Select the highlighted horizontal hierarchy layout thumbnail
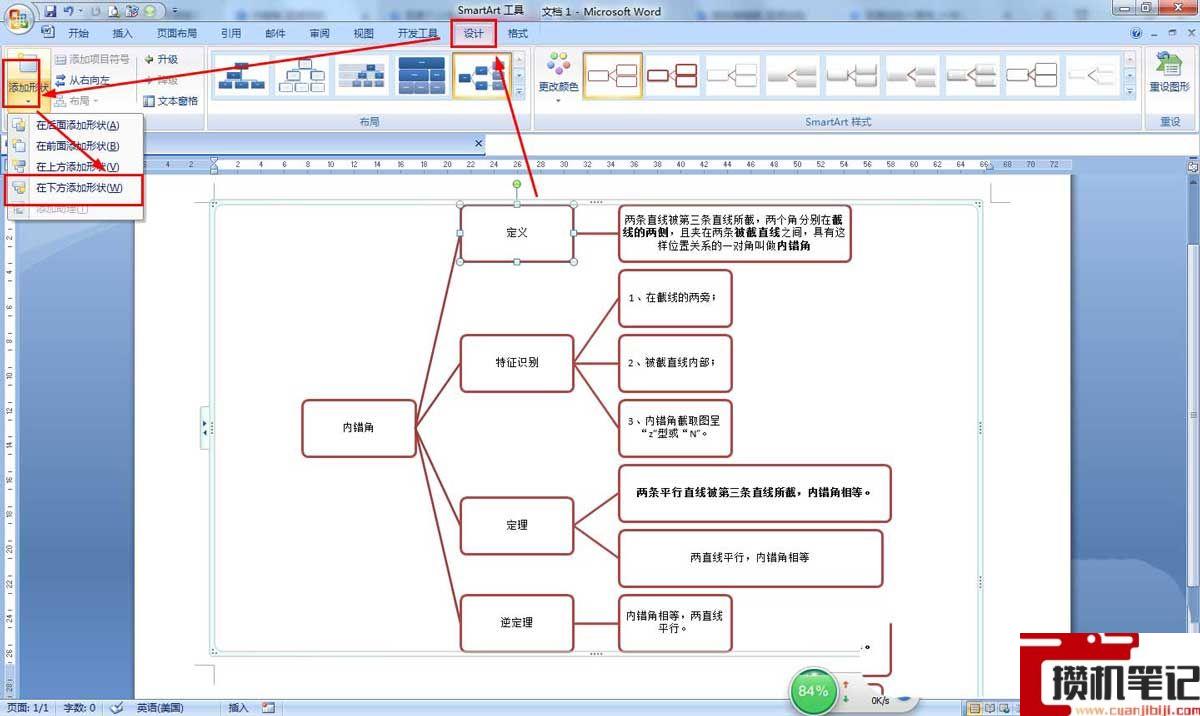The image size is (1200, 716). pos(482,76)
